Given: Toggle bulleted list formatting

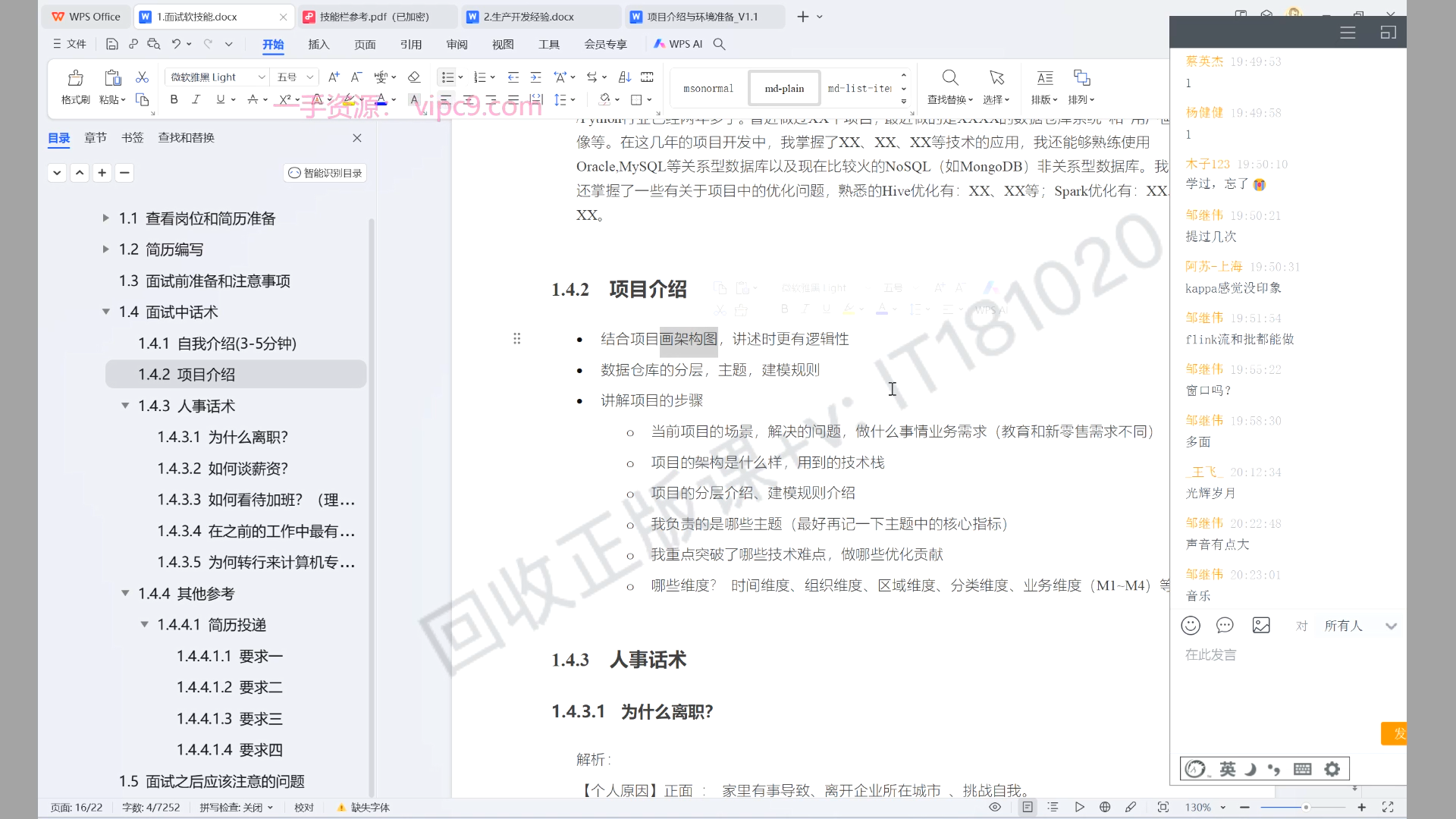Looking at the screenshot, I should point(447,77).
